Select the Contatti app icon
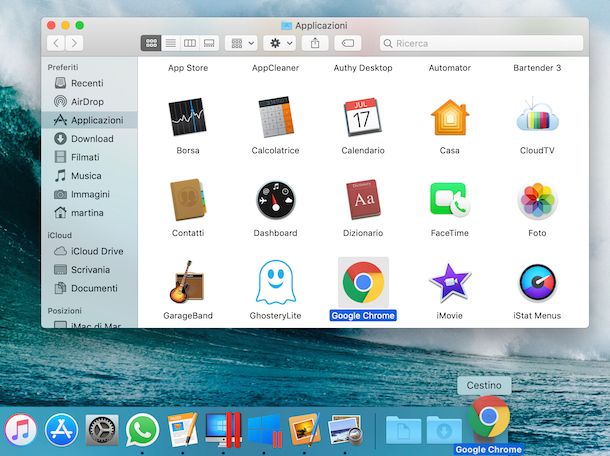 [x=188, y=200]
